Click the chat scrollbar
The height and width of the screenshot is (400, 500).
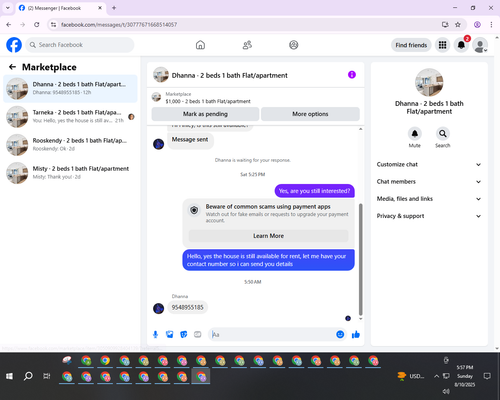tap(360, 260)
